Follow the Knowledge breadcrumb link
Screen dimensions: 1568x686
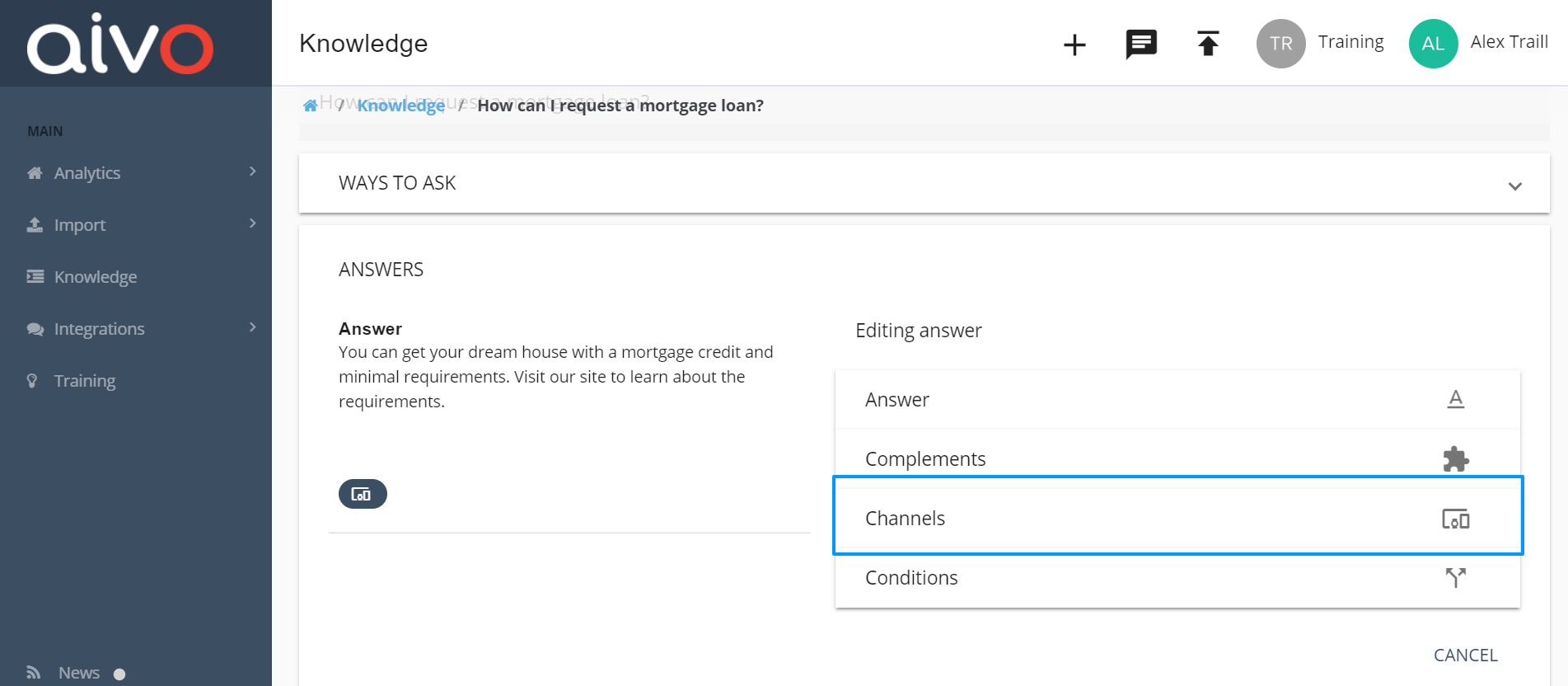(401, 106)
